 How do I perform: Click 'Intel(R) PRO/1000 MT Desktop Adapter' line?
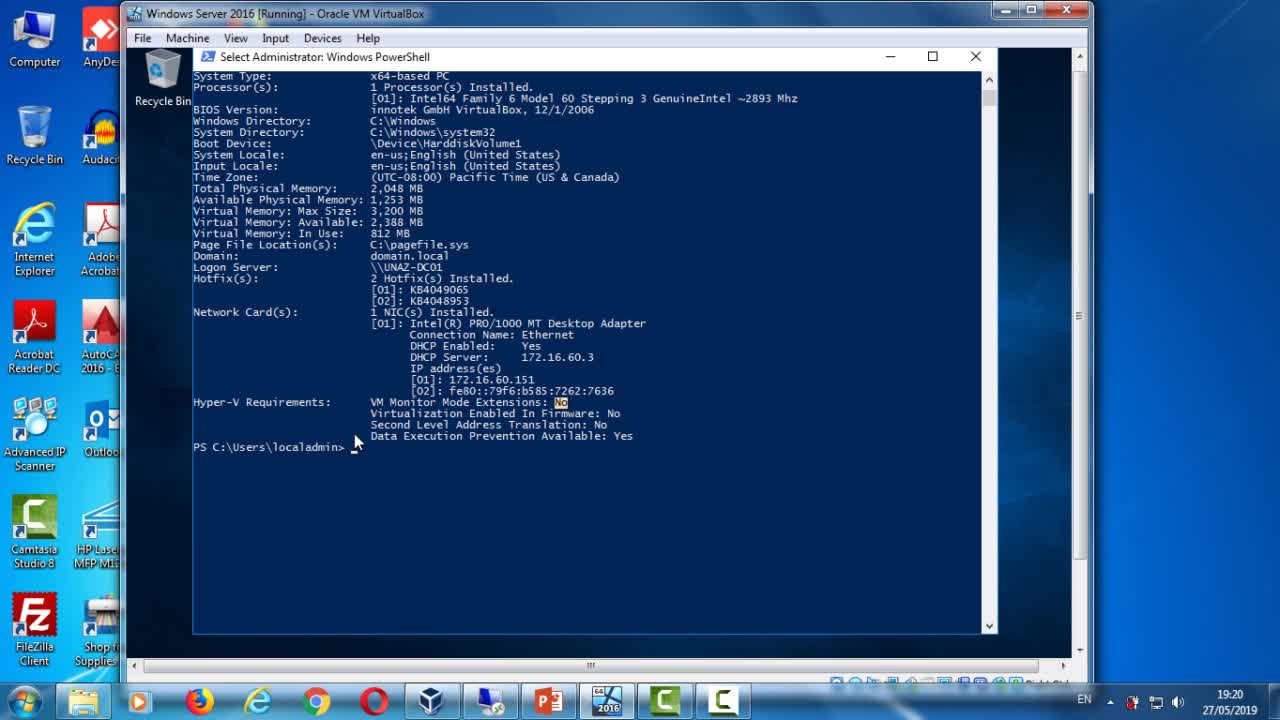[528, 323]
